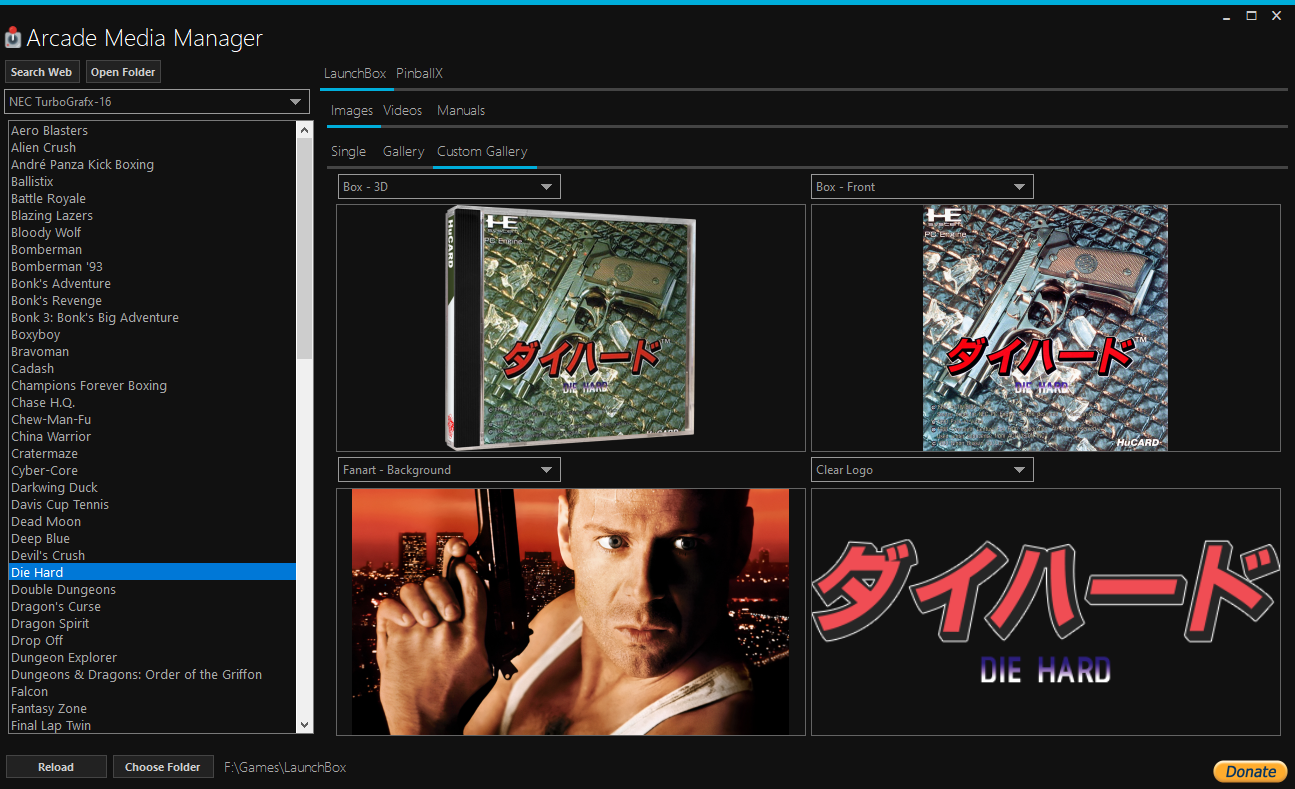The width and height of the screenshot is (1295, 789).
Task: Select Double Dungeons in the game list
Action: pos(152,590)
